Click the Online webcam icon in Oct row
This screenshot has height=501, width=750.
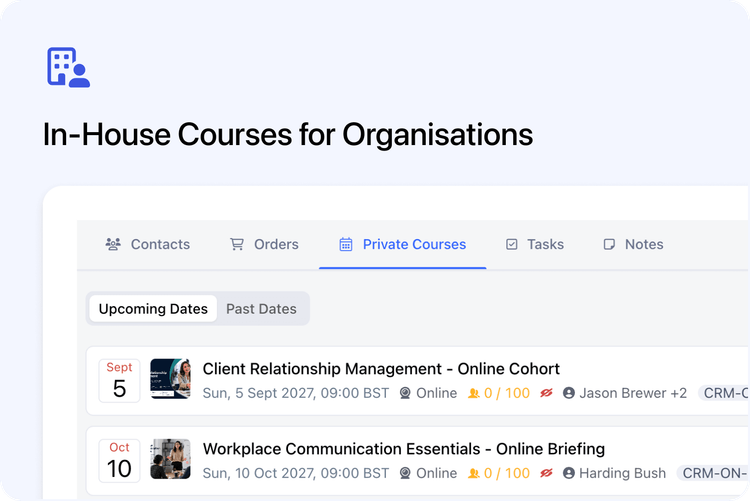[405, 473]
